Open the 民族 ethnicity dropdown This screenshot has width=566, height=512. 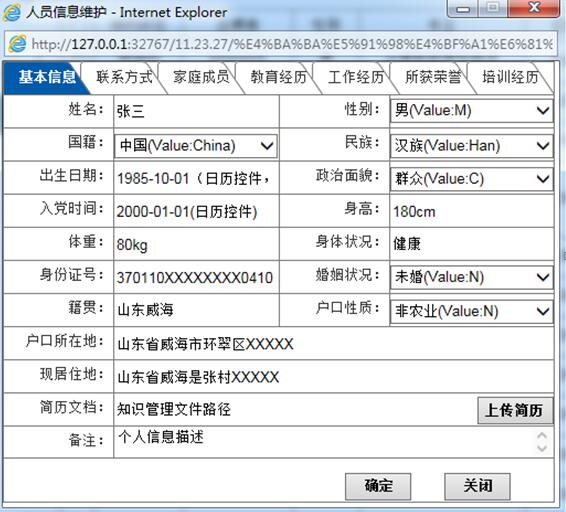[x=471, y=146]
